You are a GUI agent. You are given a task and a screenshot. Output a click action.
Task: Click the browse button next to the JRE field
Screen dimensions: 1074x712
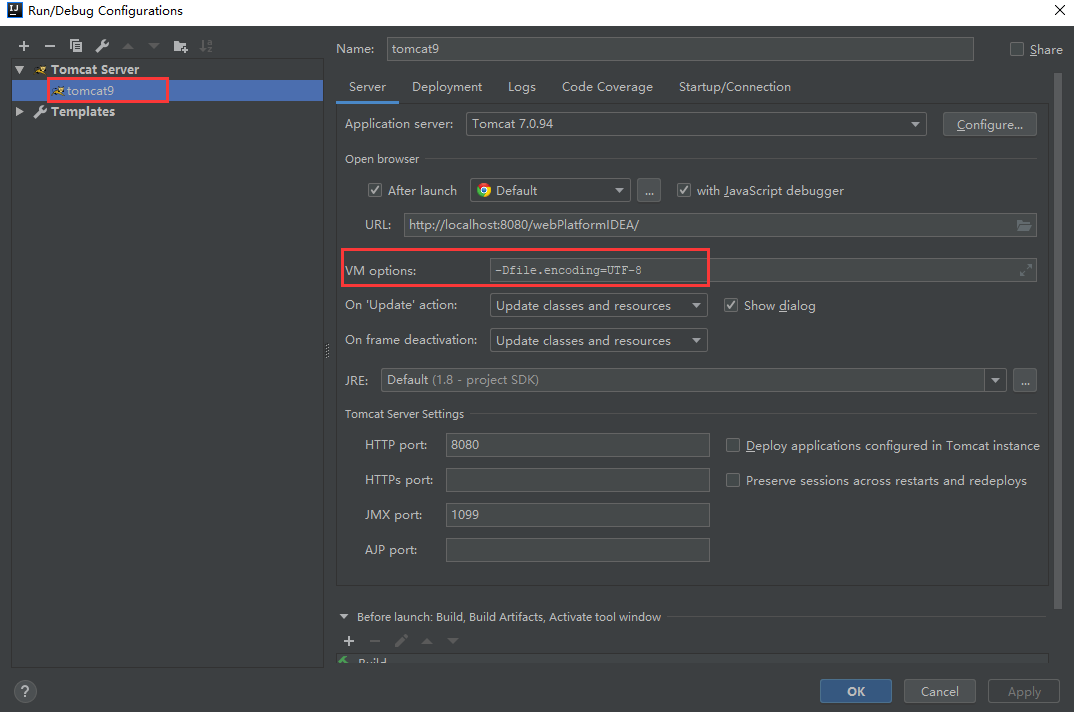pyautogui.click(x=1025, y=380)
